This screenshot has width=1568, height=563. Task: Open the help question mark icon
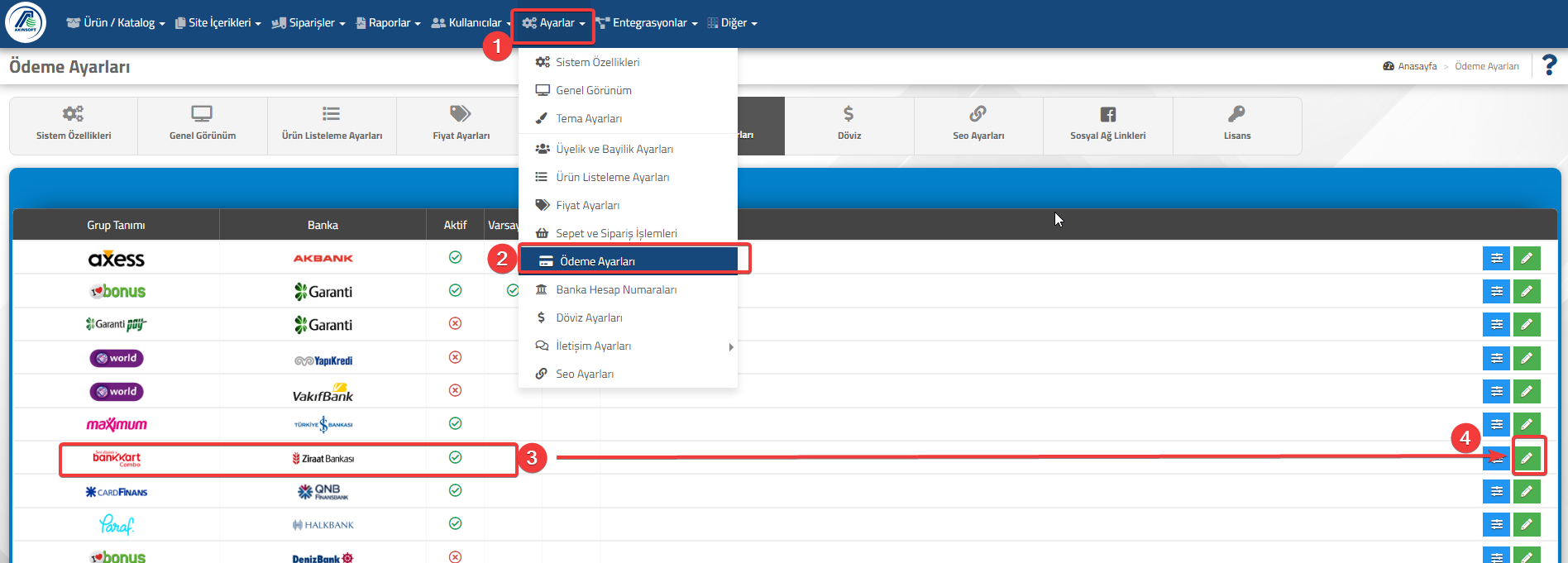(x=1550, y=65)
